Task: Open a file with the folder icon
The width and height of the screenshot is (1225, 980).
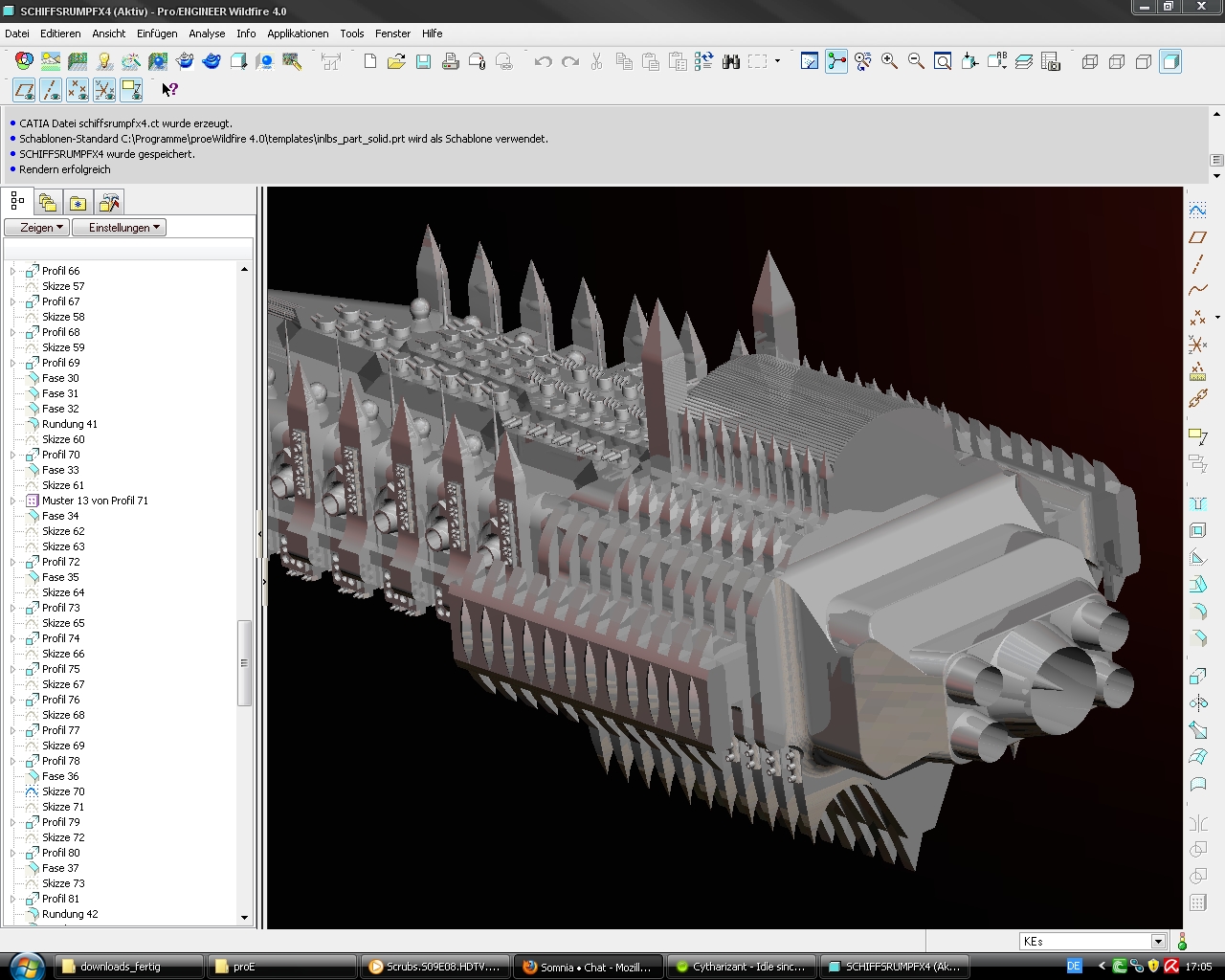Action: (396, 62)
